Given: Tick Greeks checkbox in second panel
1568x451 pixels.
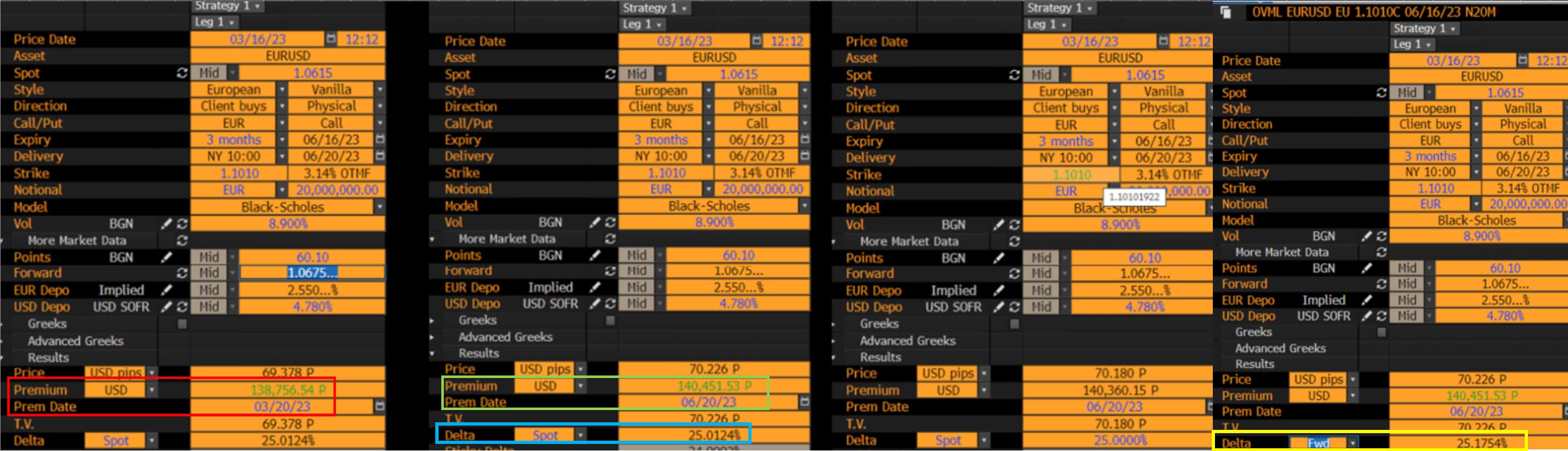Looking at the screenshot, I should point(611,320).
